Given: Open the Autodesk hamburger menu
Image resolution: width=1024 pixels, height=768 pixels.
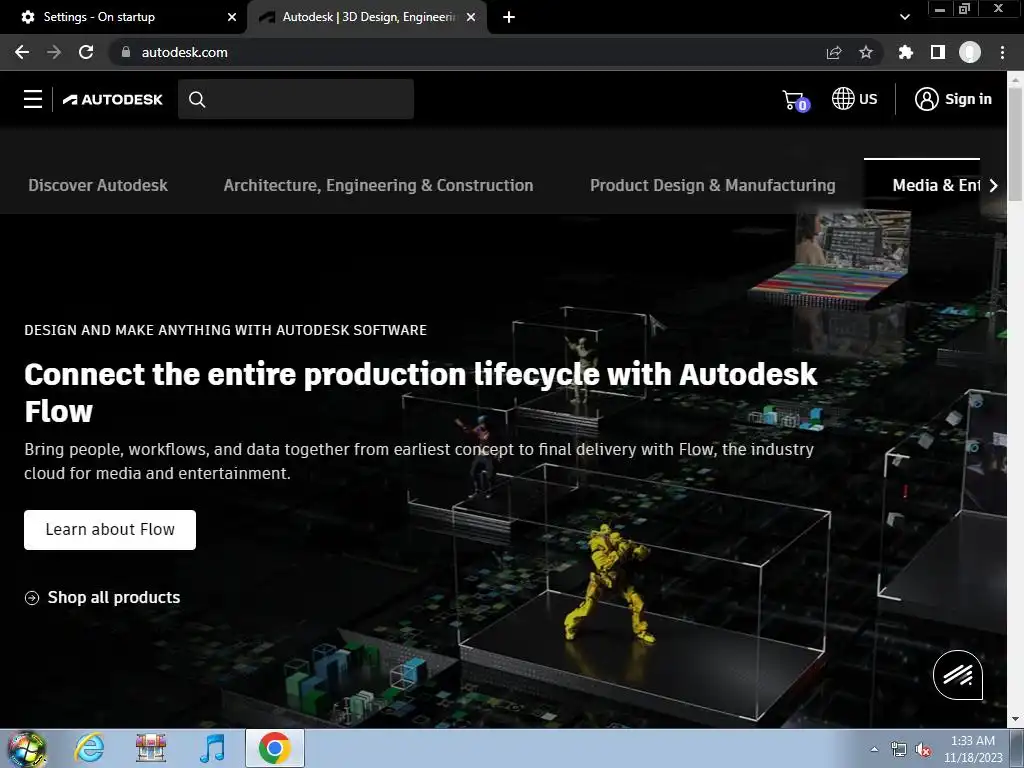Looking at the screenshot, I should pyautogui.click(x=33, y=99).
